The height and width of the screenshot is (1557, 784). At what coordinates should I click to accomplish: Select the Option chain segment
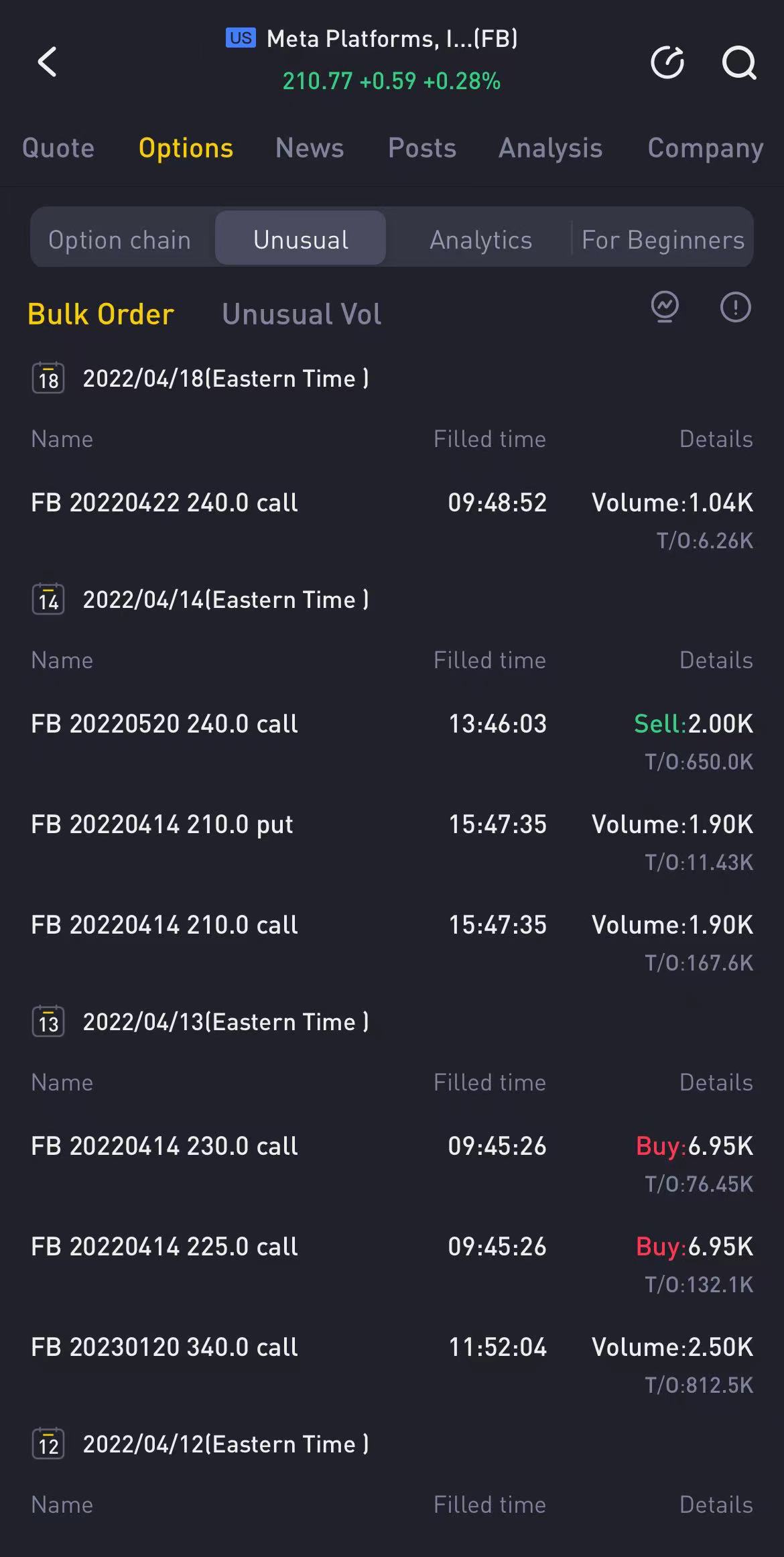tap(120, 239)
